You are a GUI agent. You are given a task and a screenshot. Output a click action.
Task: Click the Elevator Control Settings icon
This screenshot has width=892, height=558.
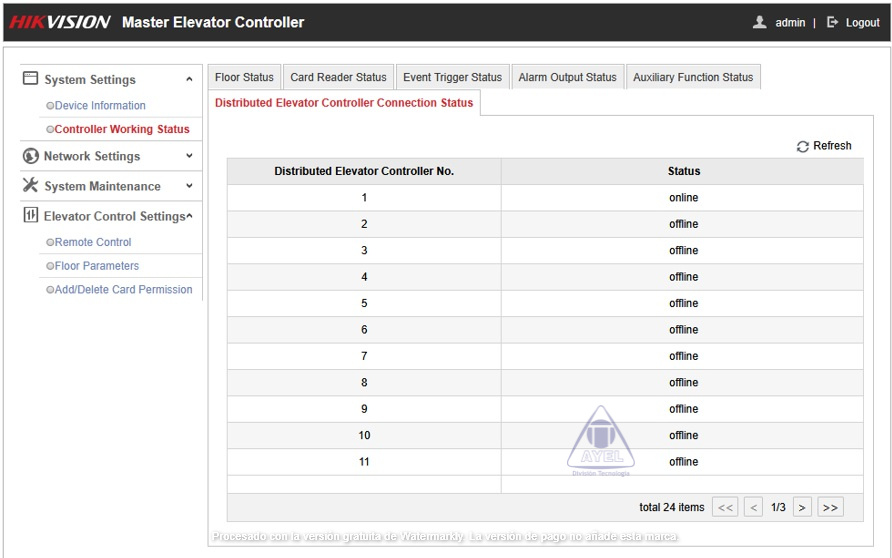pyautogui.click(x=30, y=216)
